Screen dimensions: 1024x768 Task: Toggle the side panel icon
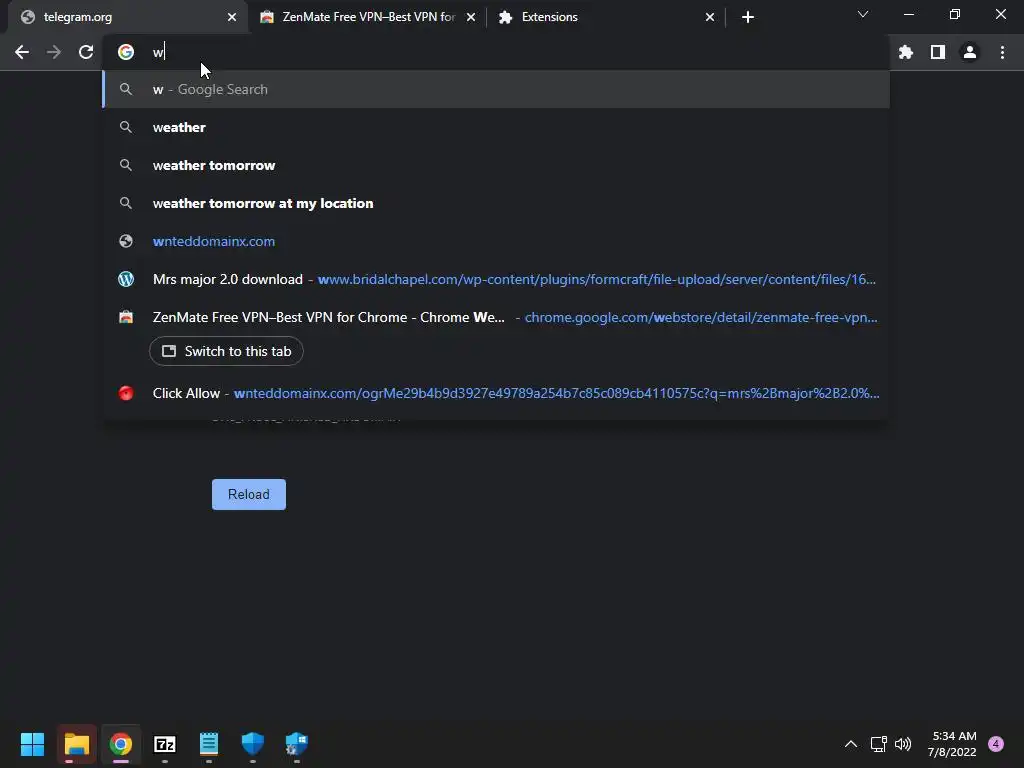click(938, 52)
